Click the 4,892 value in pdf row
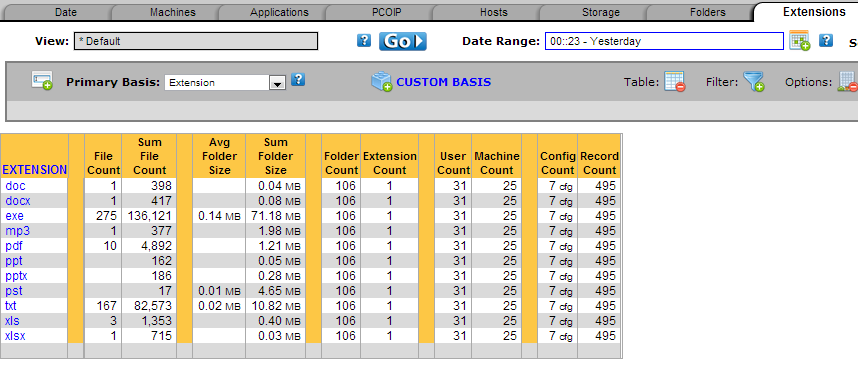The height and width of the screenshot is (373, 858). click(156, 246)
